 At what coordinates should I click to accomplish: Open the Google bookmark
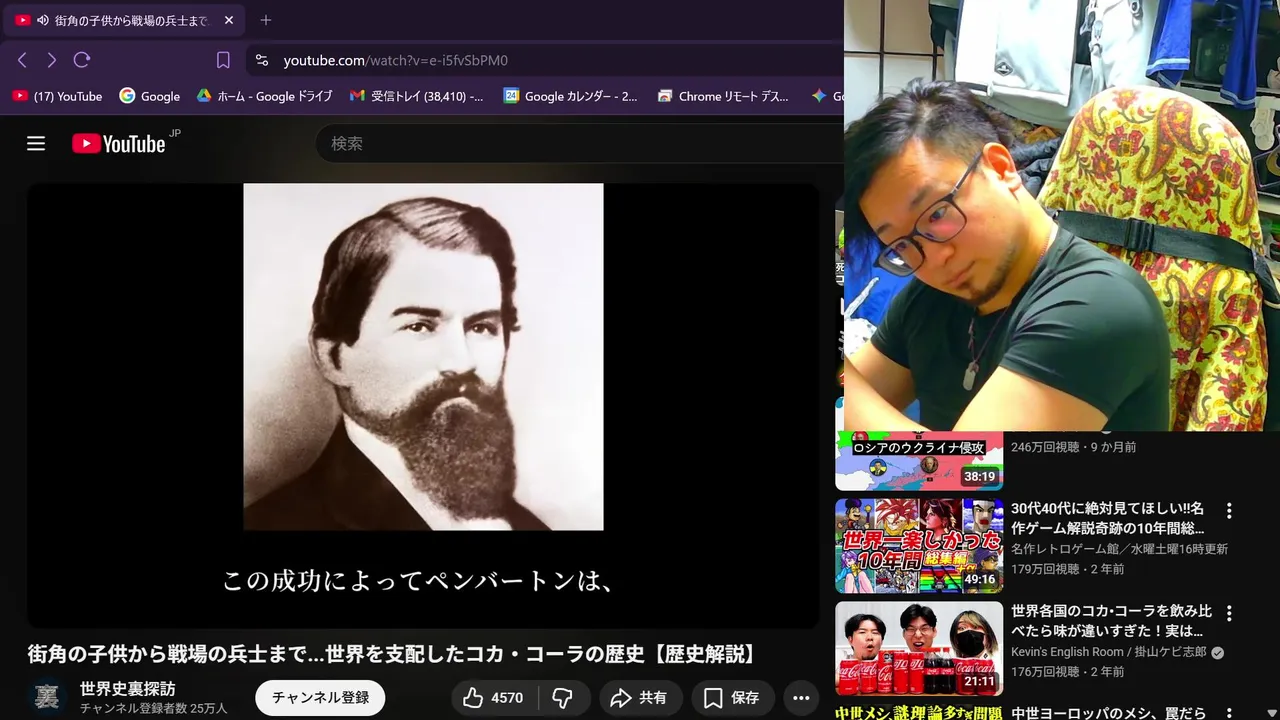click(x=149, y=96)
